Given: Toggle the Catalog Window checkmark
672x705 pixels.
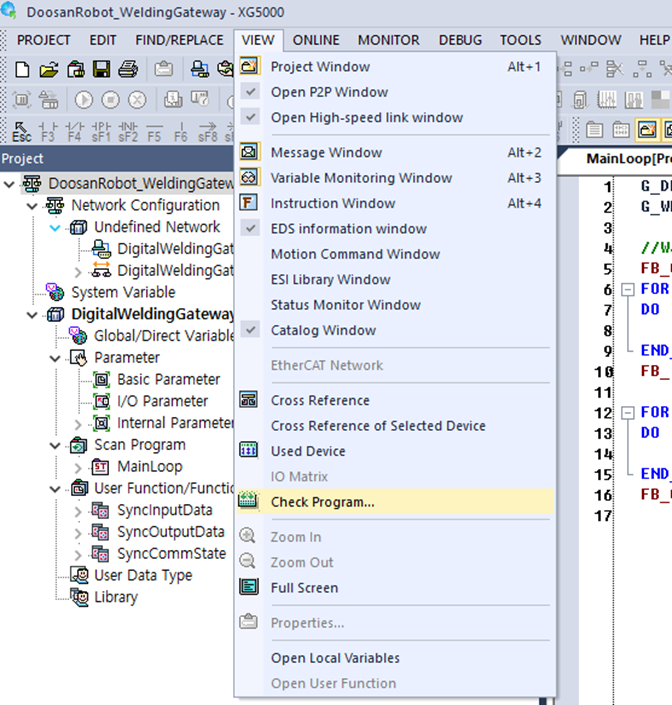Looking at the screenshot, I should pos(323,330).
